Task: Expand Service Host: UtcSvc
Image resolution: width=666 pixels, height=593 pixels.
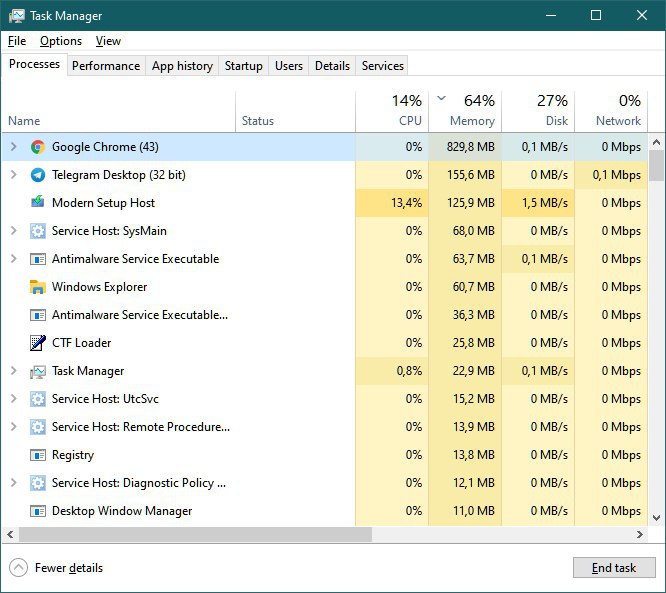Action: [x=14, y=398]
